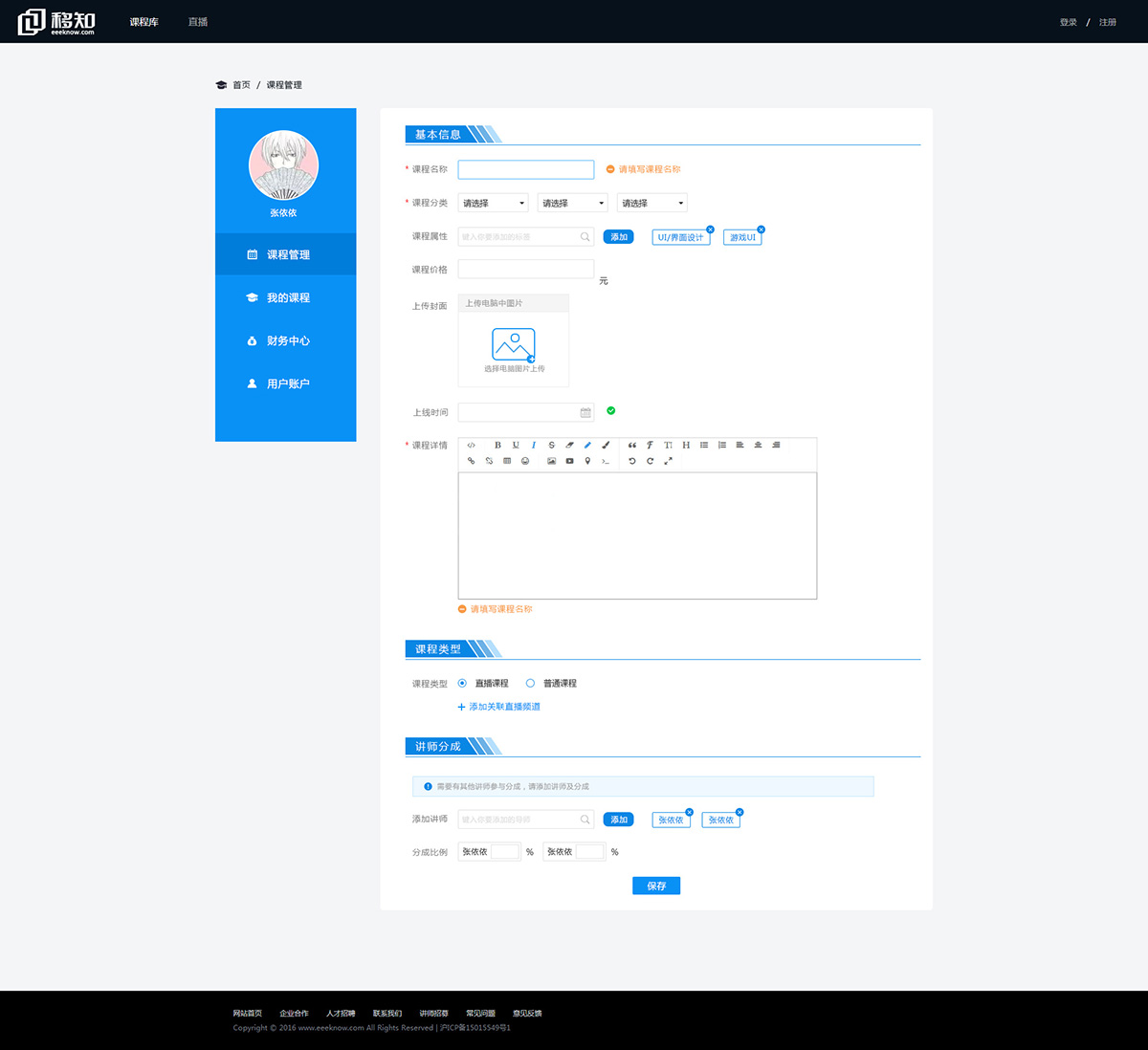Open 企业合作 footer link
Viewport: 1148px width, 1050px height.
coord(294,1013)
